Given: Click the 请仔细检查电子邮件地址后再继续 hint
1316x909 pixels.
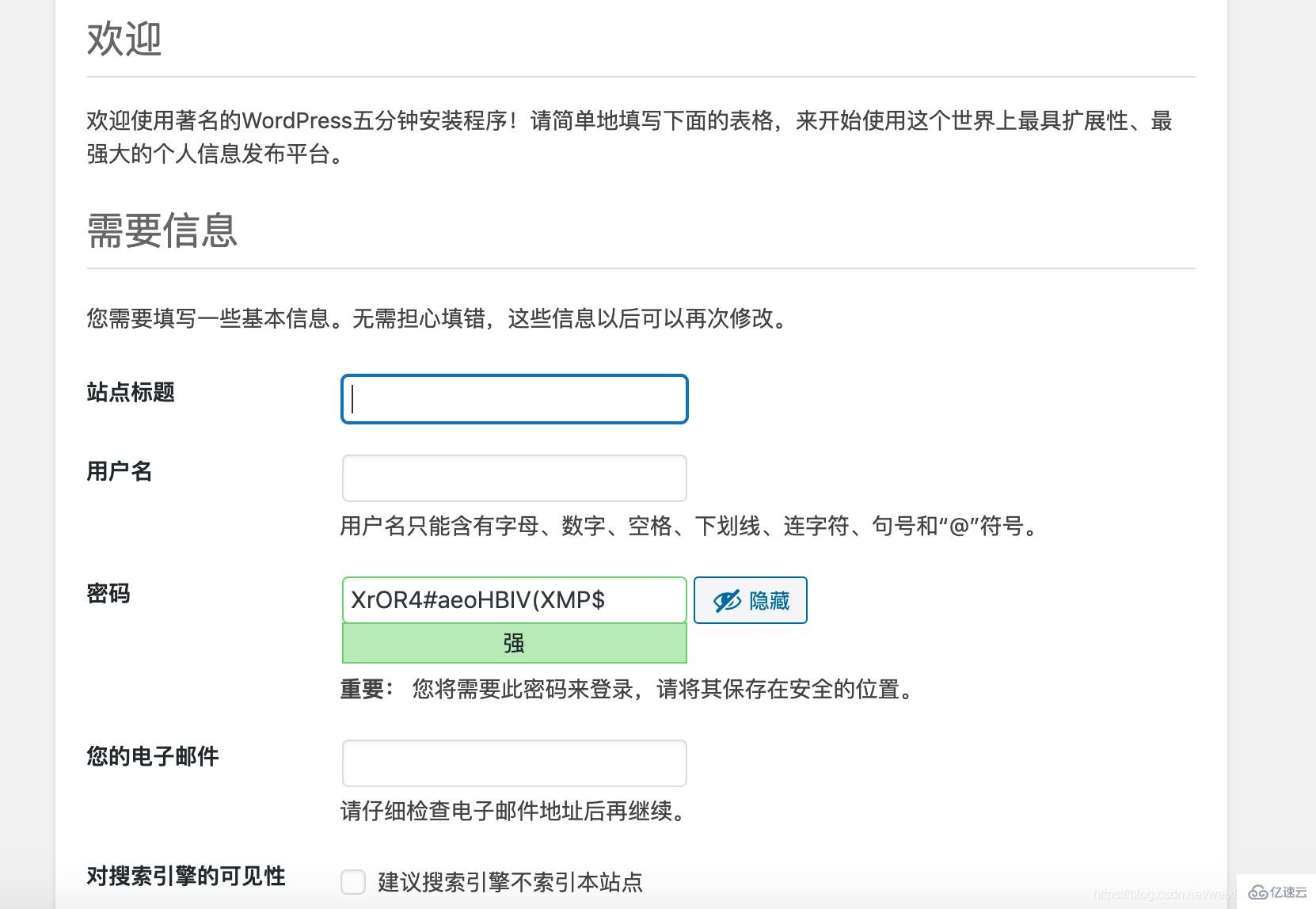Looking at the screenshot, I should point(515,811).
